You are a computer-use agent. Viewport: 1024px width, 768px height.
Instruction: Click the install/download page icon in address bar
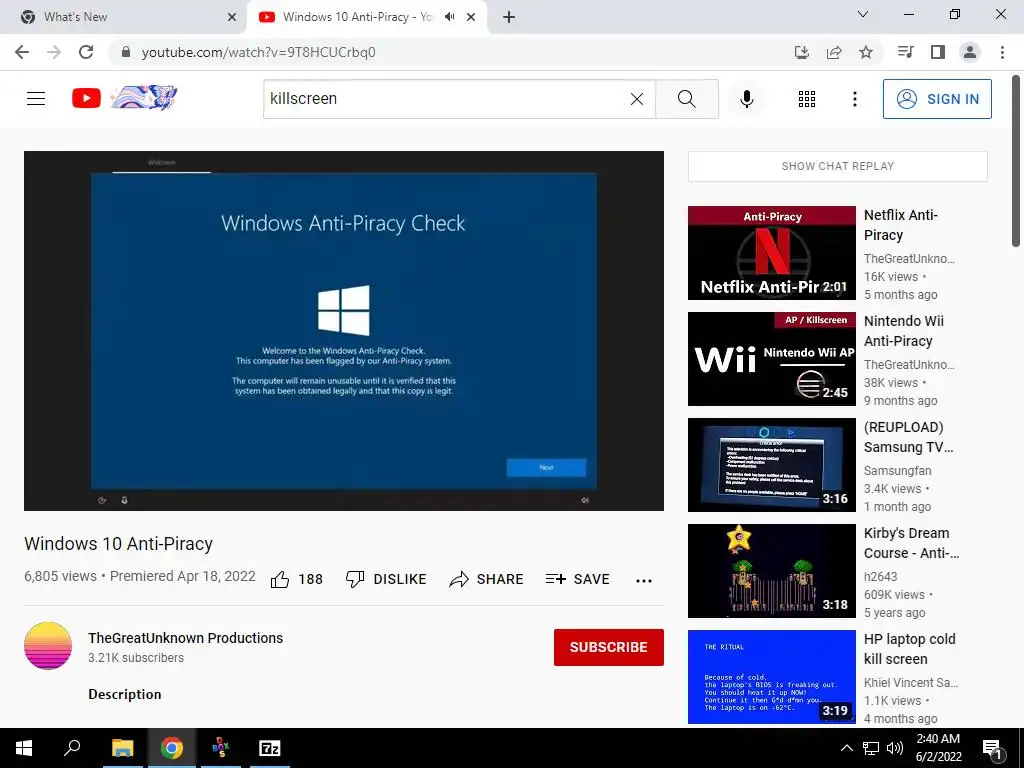pos(802,52)
